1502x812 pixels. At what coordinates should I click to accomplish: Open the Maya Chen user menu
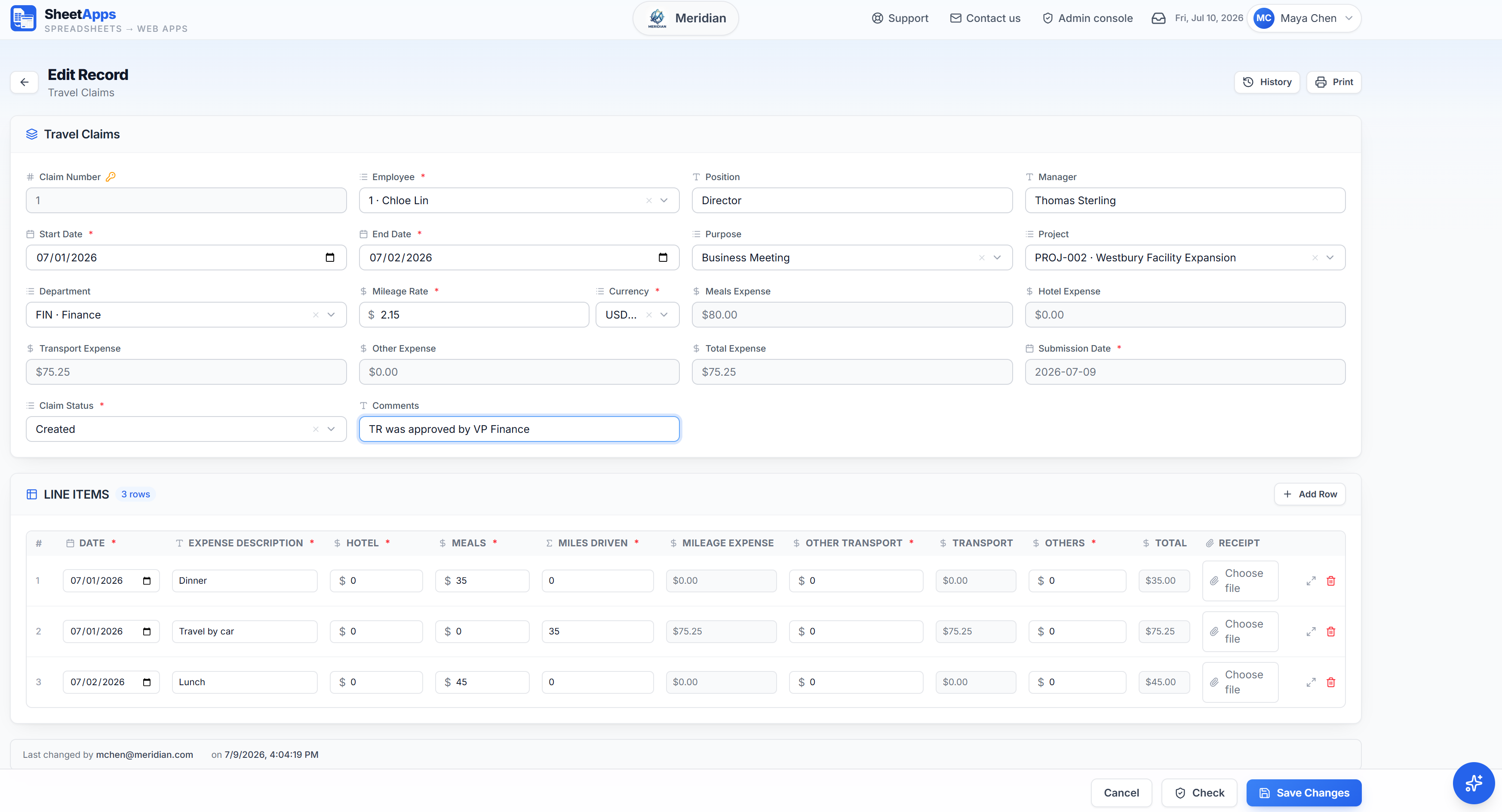(1304, 18)
